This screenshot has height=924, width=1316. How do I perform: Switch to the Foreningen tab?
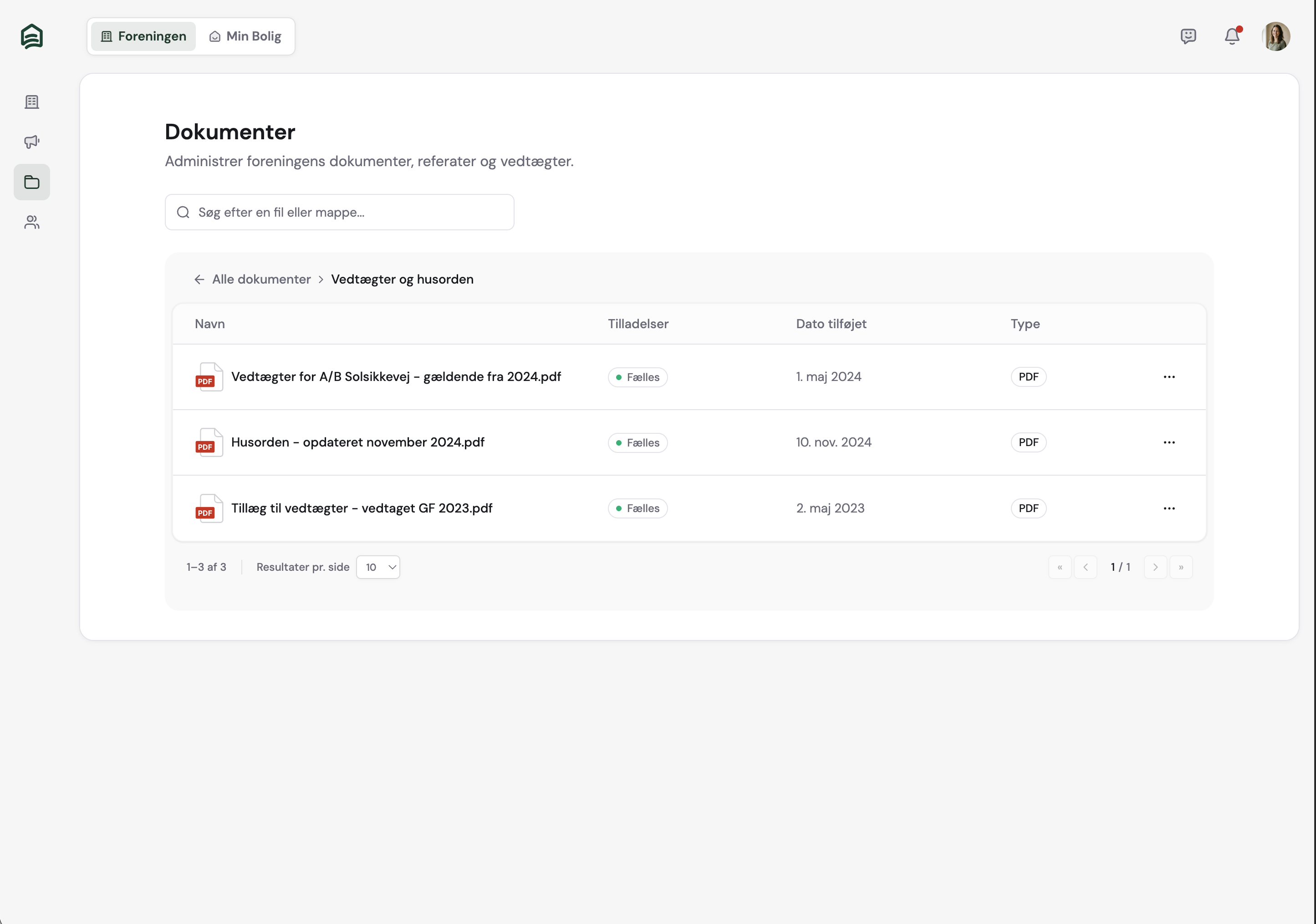[144, 37]
